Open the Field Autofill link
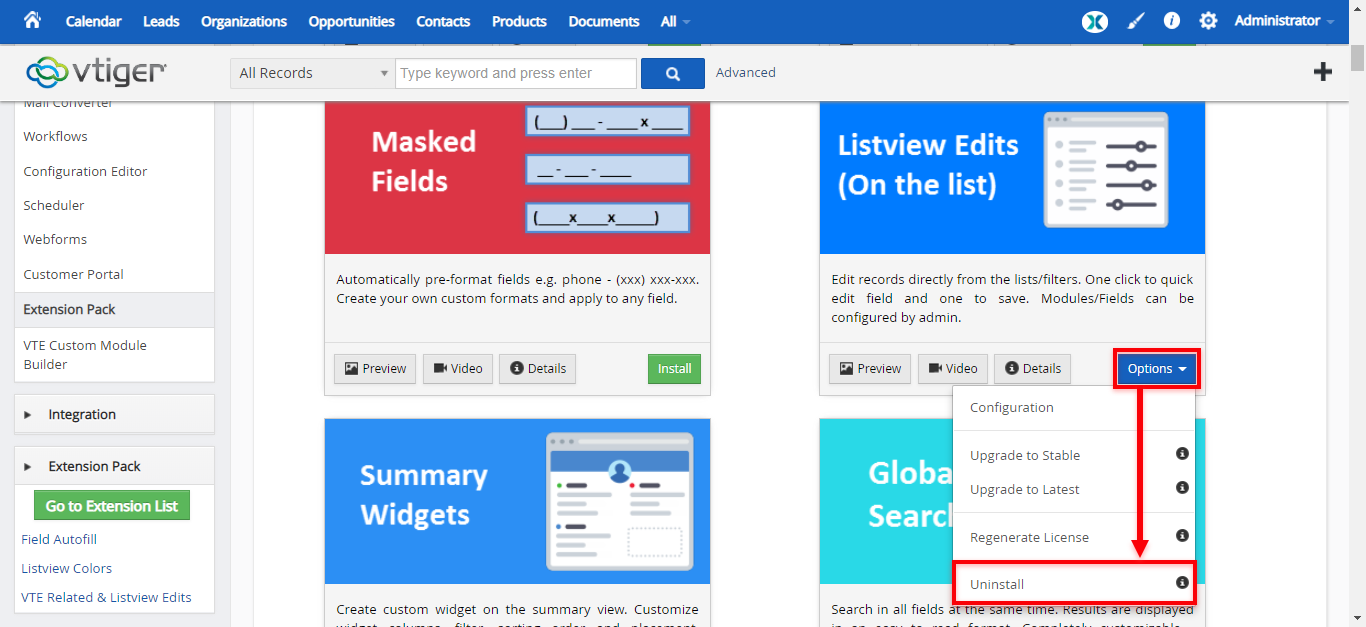 pos(59,540)
